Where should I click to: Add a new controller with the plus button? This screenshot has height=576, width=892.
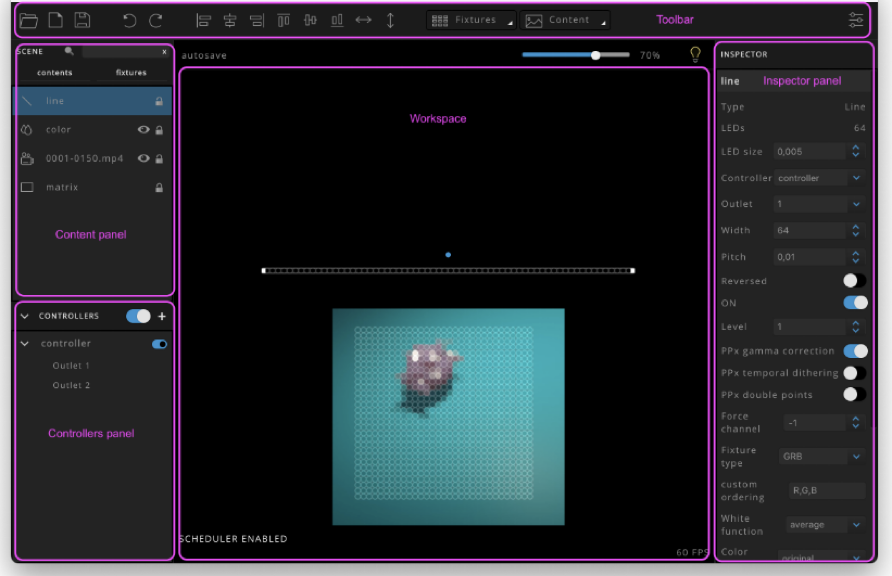163,316
